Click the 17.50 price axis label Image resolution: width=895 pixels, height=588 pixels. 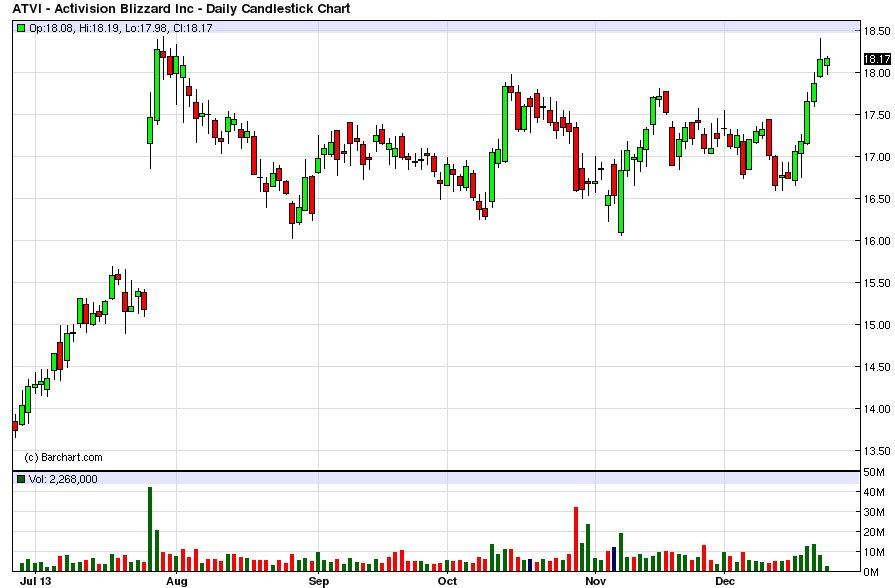(877, 115)
